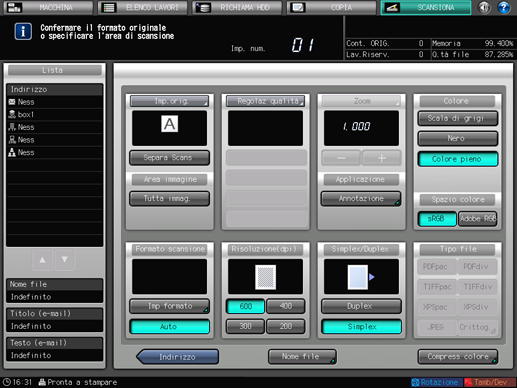Choose XPSdiv file type

pyautogui.click(x=477, y=307)
